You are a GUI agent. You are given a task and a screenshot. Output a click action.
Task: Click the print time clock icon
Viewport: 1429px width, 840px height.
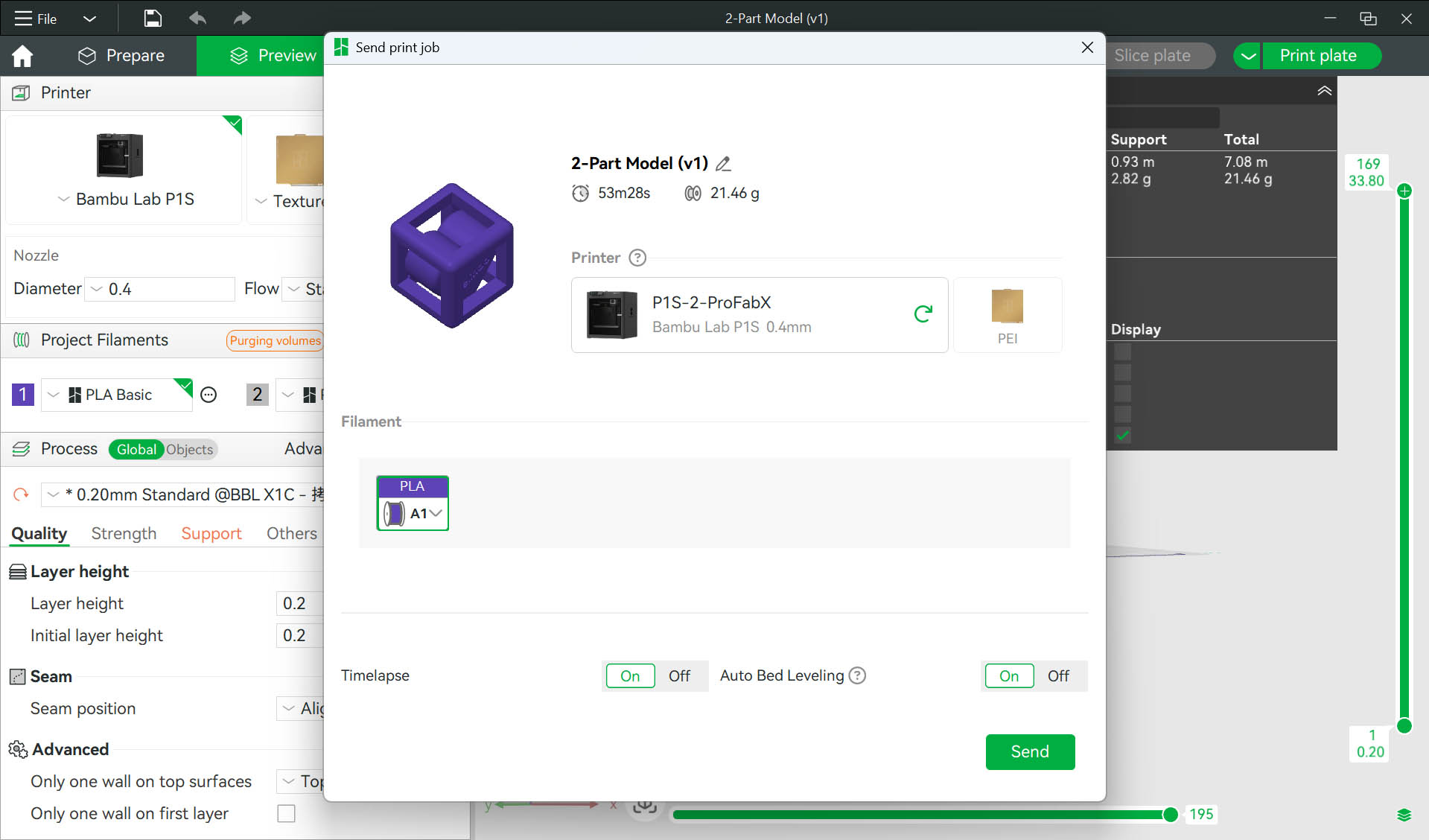tap(580, 194)
